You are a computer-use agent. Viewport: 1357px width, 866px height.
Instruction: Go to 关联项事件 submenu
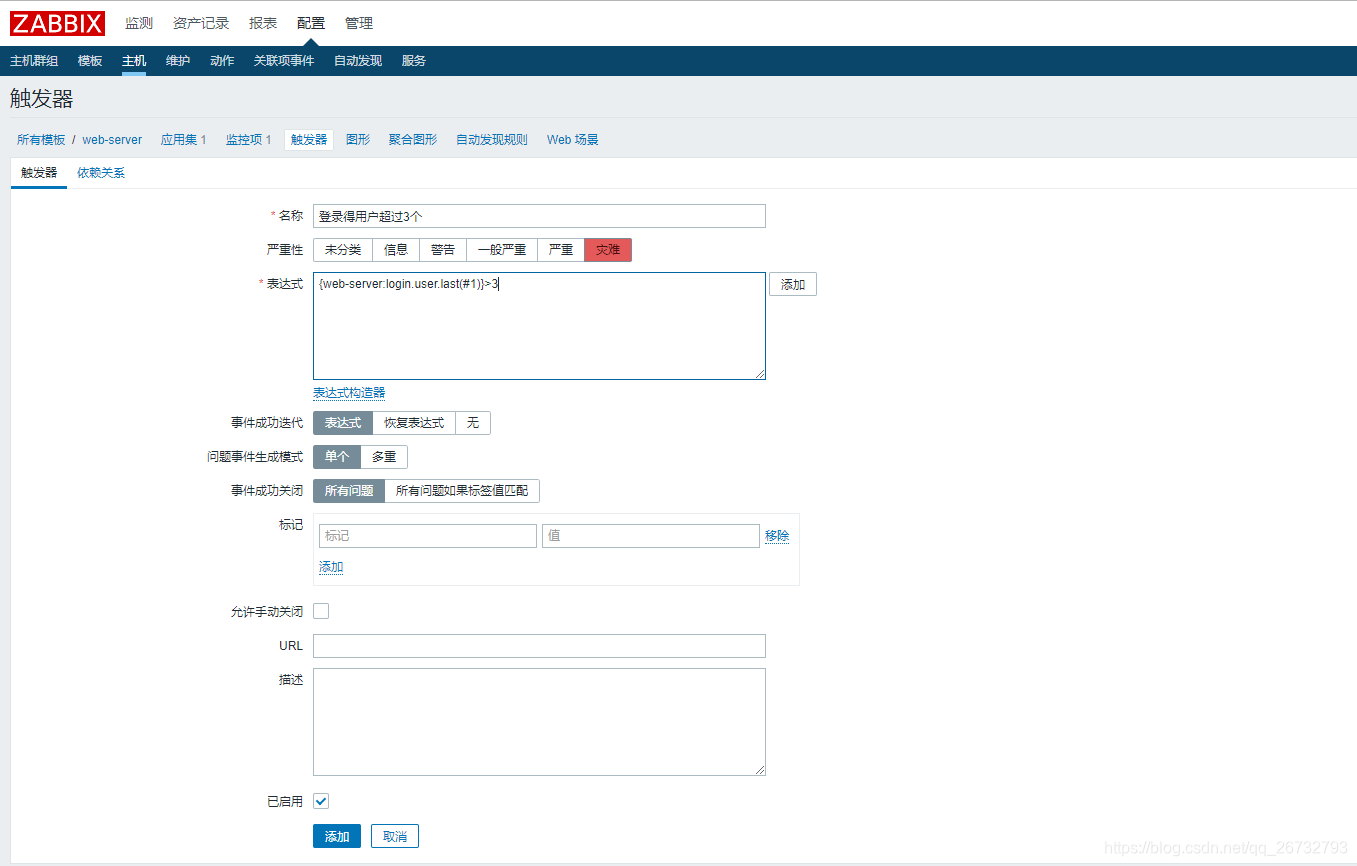[284, 61]
